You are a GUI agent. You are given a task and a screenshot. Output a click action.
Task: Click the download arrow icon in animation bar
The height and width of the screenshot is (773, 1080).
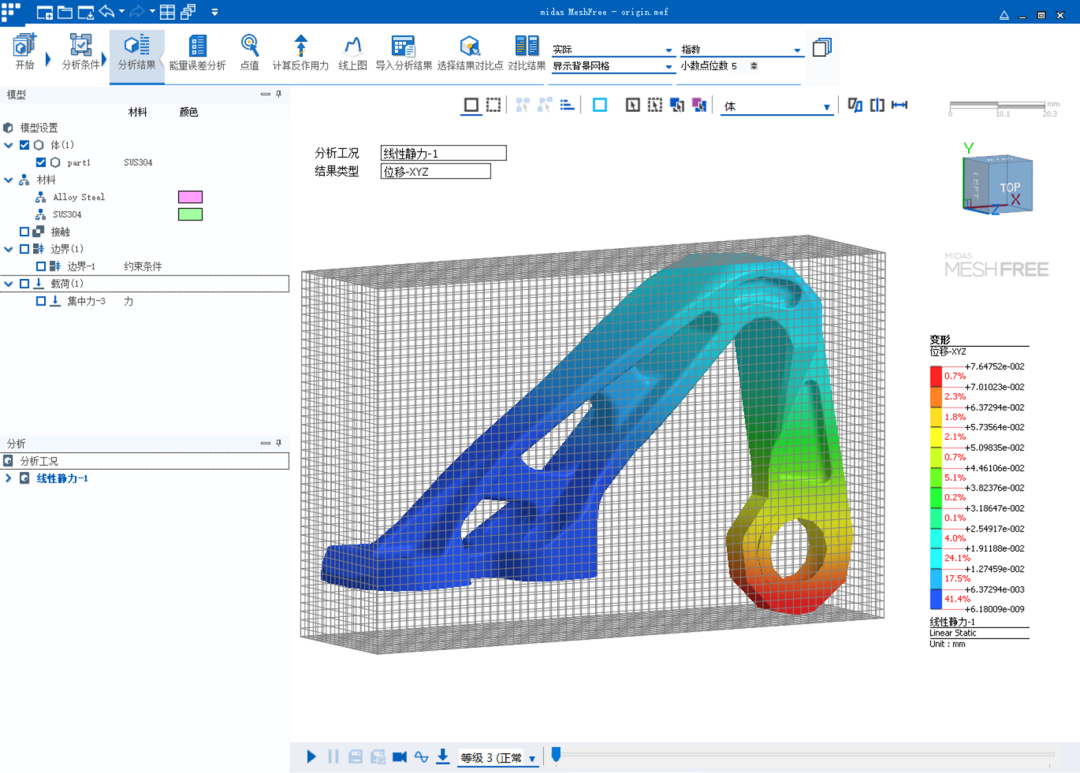[x=443, y=756]
